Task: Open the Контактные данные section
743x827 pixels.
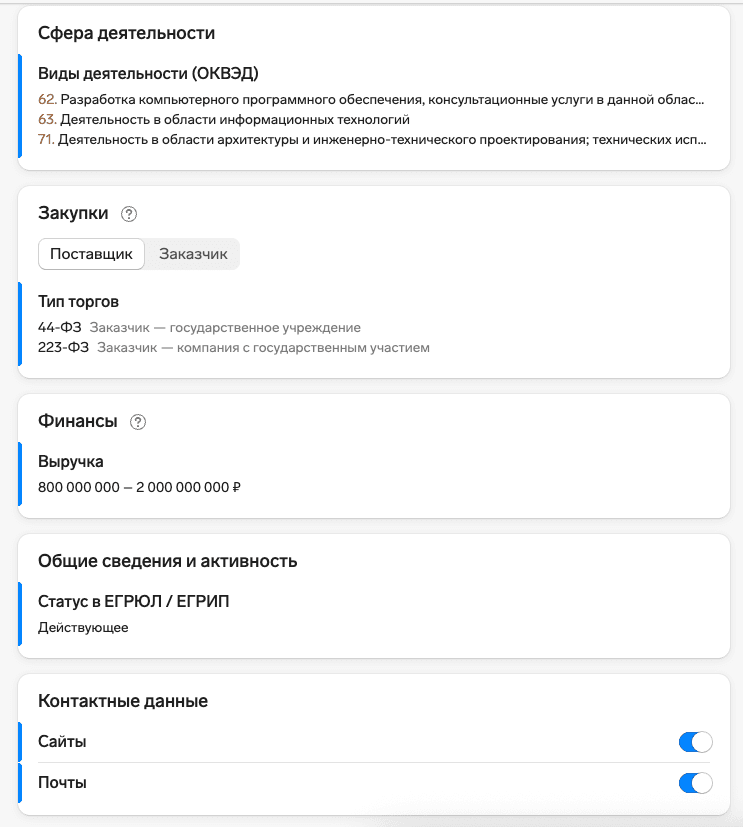Action: tap(120, 701)
